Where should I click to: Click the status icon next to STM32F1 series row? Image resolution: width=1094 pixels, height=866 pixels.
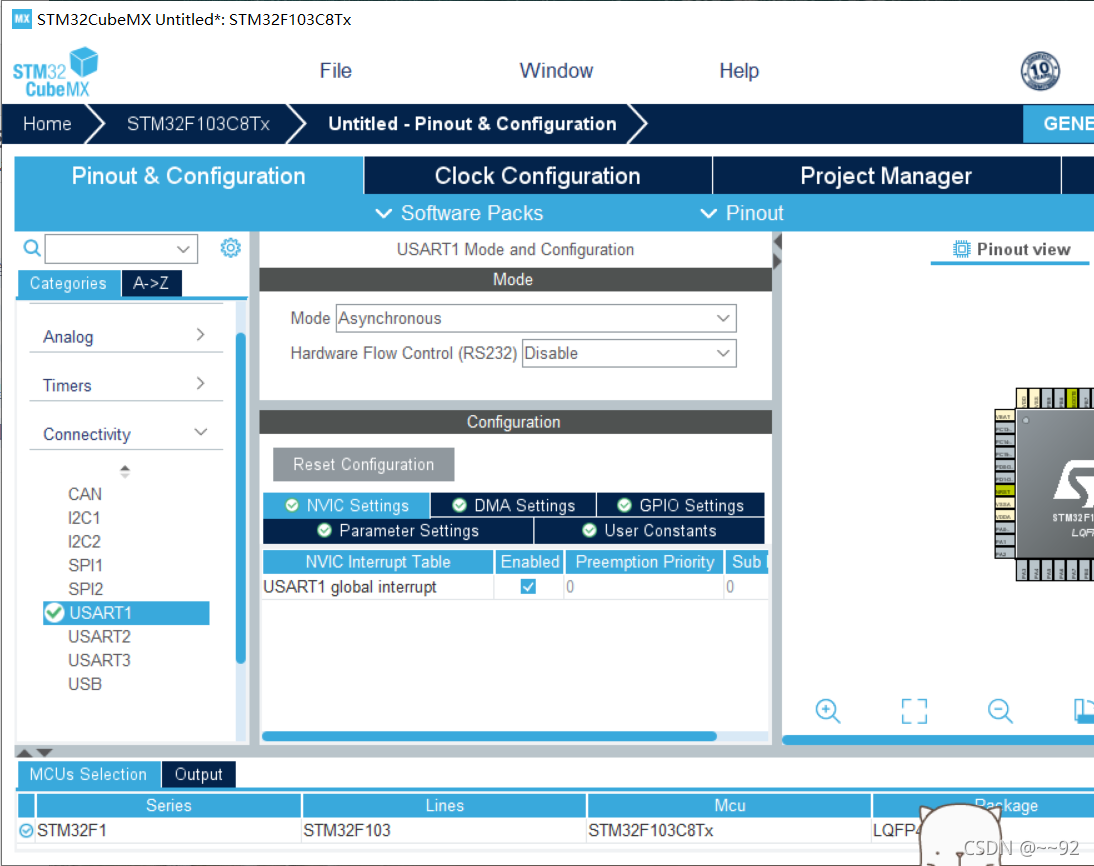coord(26,830)
